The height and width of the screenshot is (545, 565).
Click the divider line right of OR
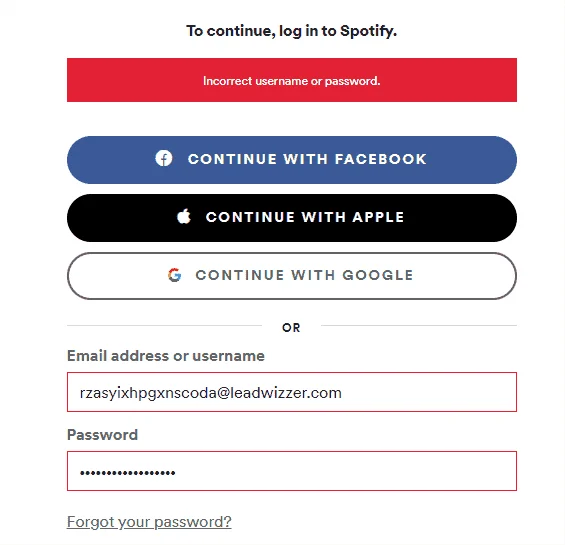[x=419, y=325]
